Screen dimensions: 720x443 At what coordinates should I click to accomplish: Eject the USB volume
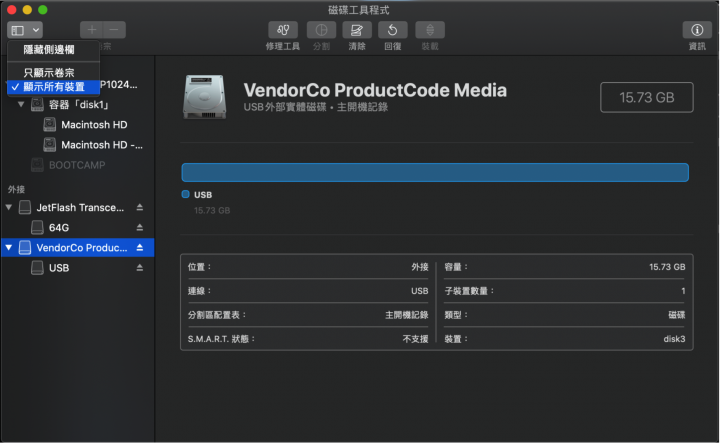coord(140,268)
